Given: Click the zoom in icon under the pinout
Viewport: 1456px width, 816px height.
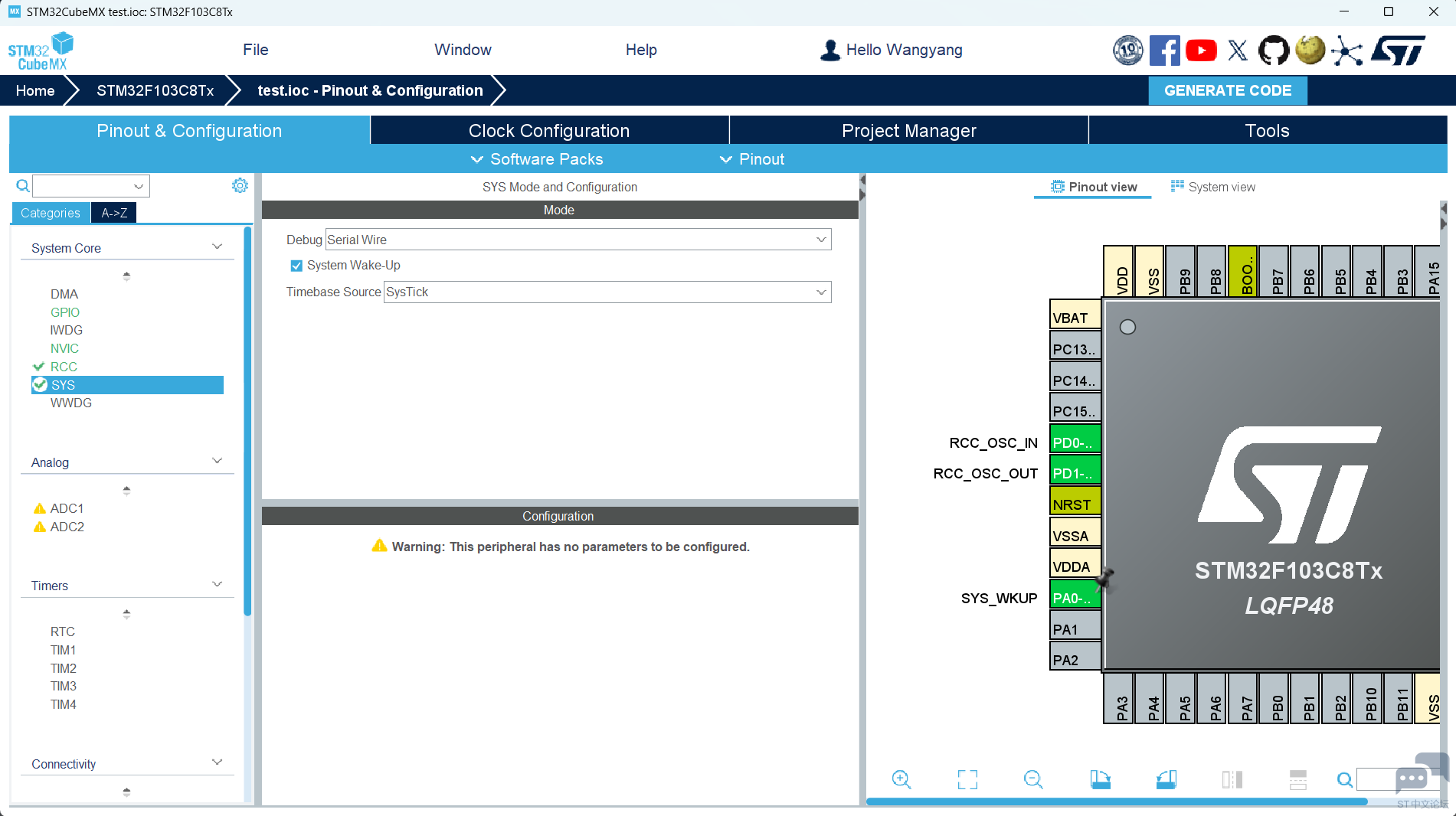Looking at the screenshot, I should [901, 779].
